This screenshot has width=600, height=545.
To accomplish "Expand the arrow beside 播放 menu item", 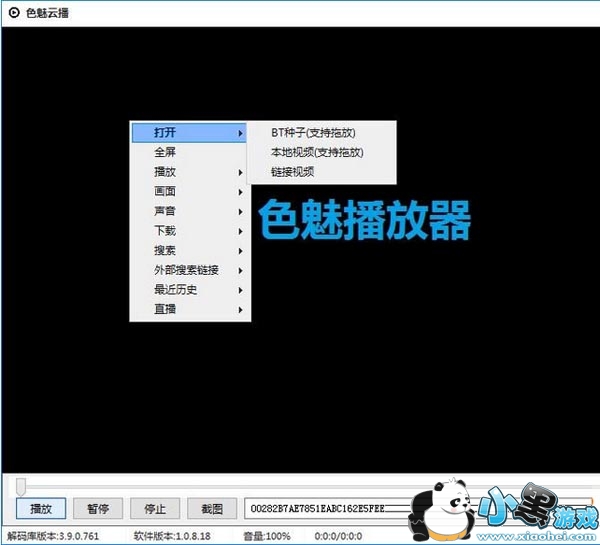I will click(x=240, y=173).
